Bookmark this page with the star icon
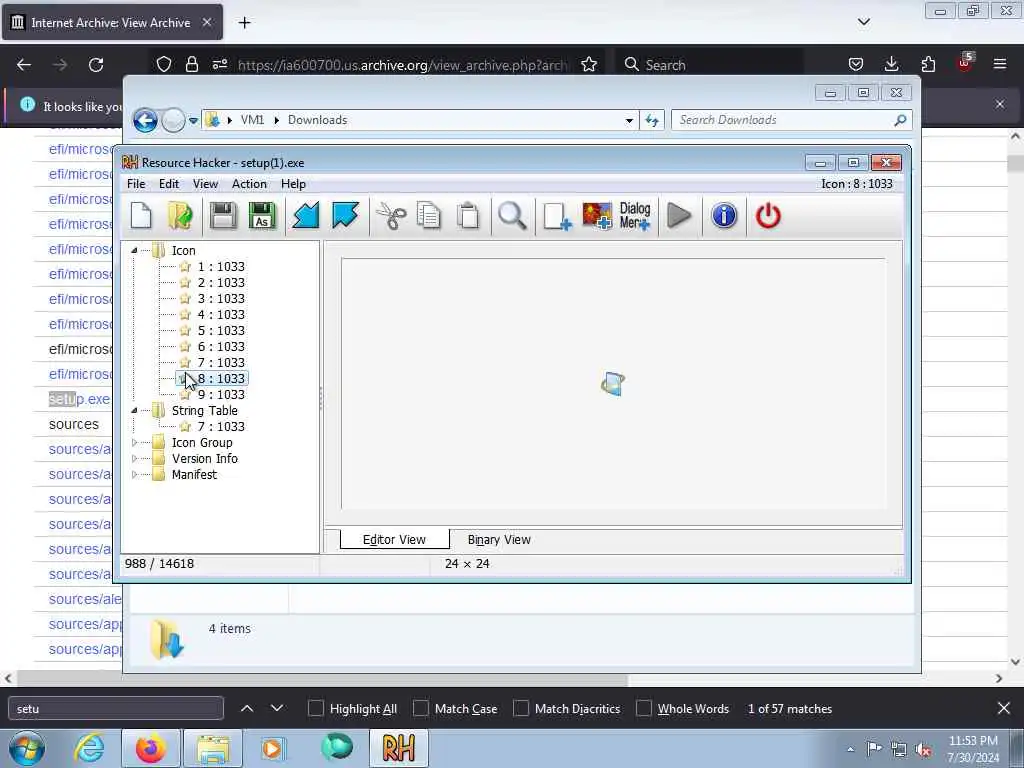The height and width of the screenshot is (768, 1024). (x=589, y=65)
